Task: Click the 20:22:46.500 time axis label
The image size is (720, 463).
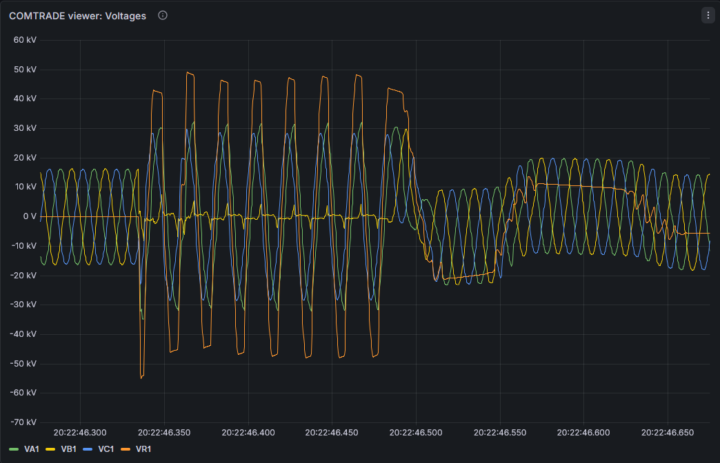Action: 416,432
